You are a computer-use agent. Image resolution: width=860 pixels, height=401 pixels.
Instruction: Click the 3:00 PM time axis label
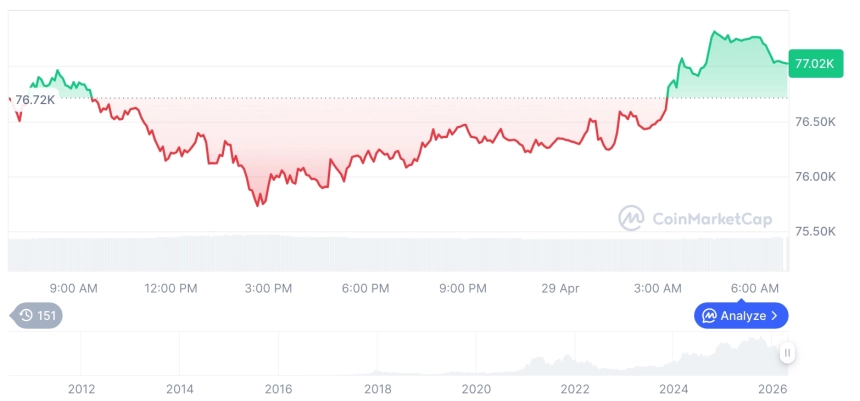(268, 289)
